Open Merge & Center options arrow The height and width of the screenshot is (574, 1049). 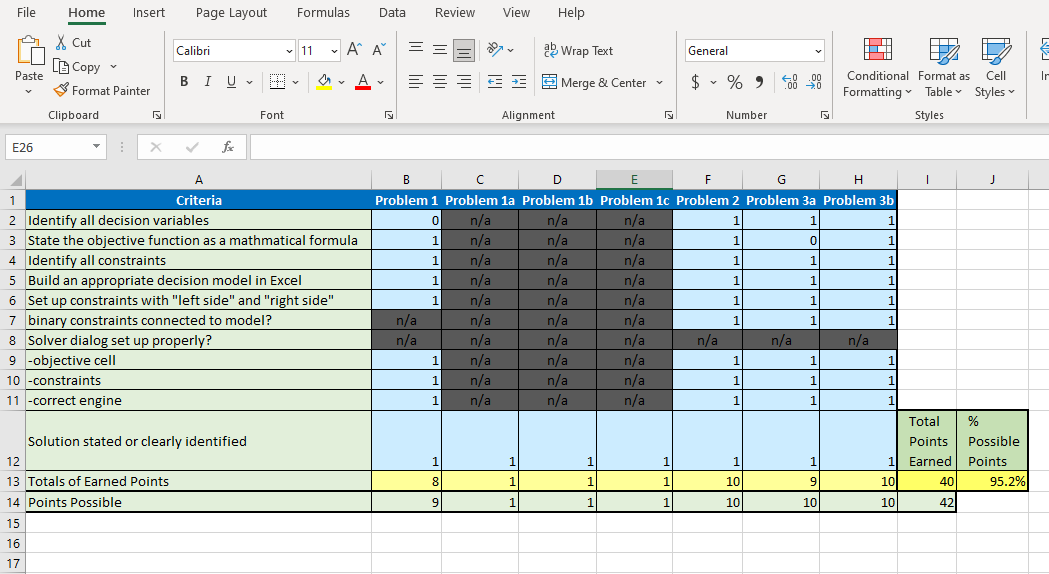coord(659,82)
